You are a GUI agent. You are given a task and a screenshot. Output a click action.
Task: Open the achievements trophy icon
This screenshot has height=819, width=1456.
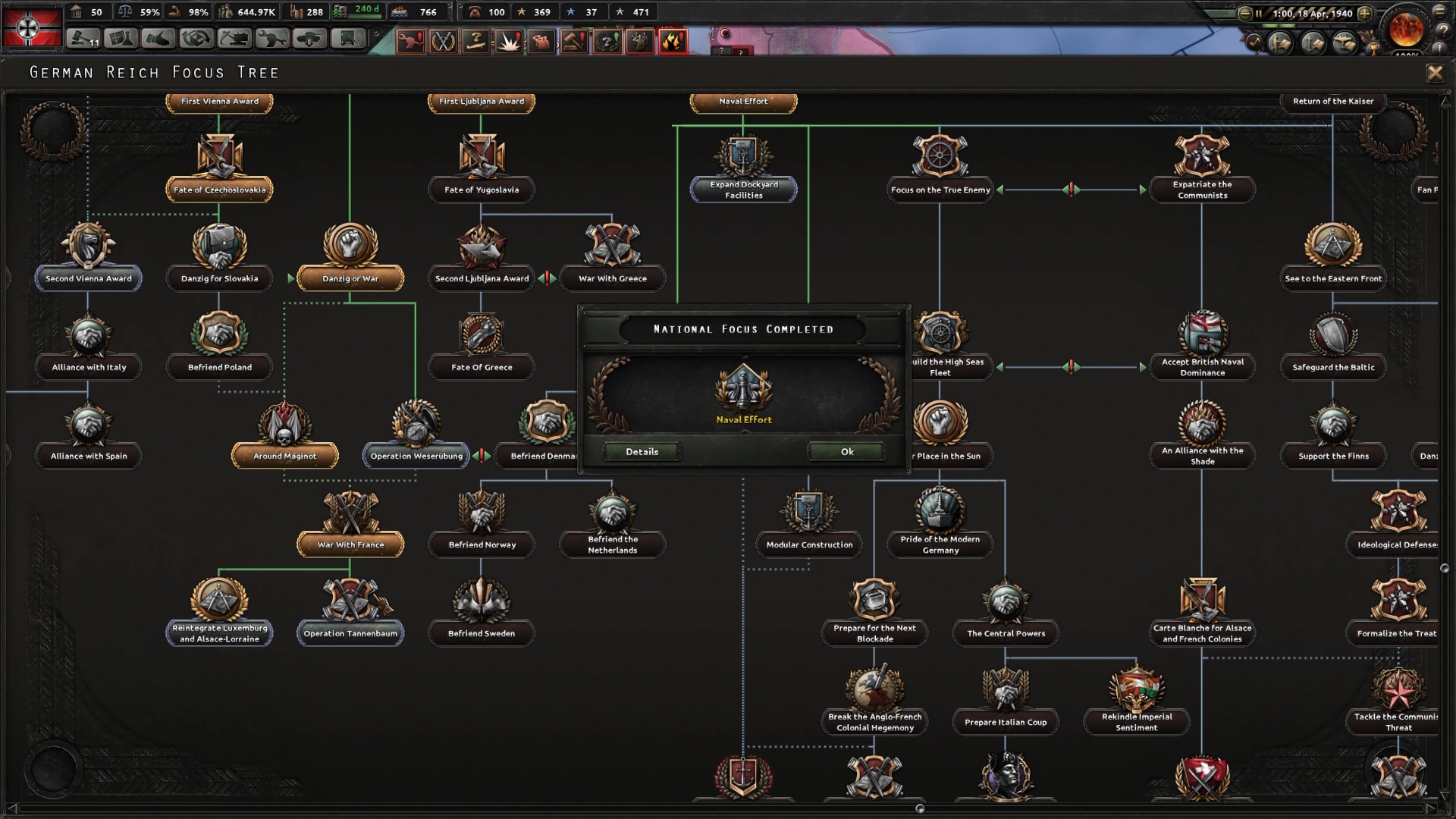[1374, 49]
